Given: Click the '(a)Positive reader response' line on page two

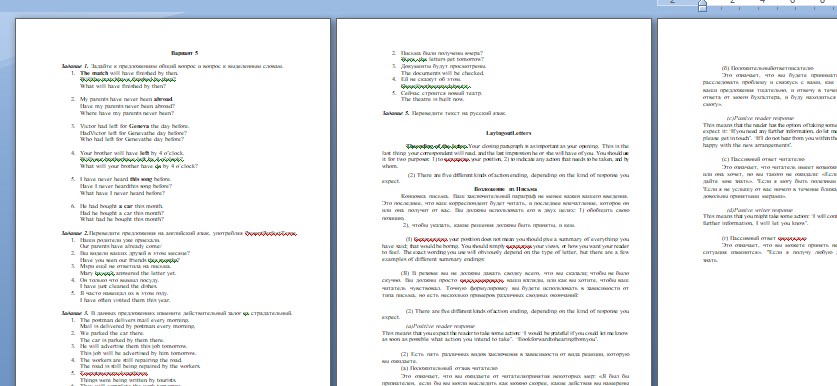Looking at the screenshot, I should [440, 325].
